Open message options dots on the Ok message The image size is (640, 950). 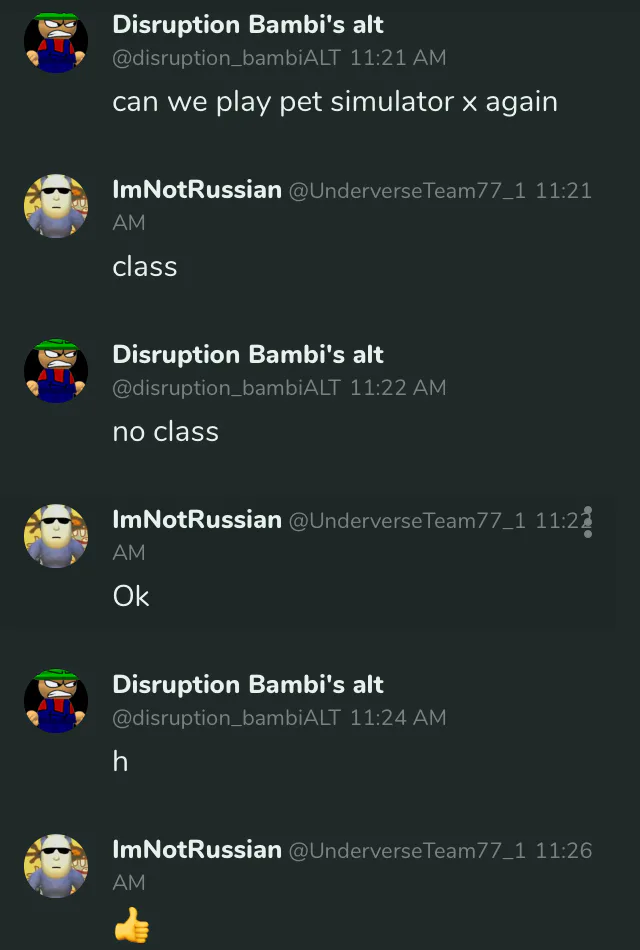[x=587, y=522]
